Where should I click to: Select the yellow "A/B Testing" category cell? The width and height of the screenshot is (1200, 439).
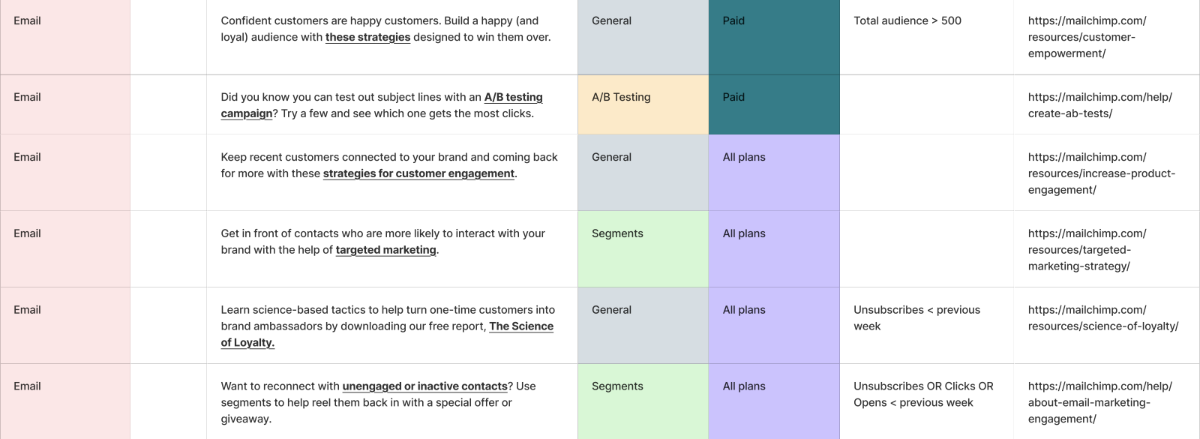643,105
